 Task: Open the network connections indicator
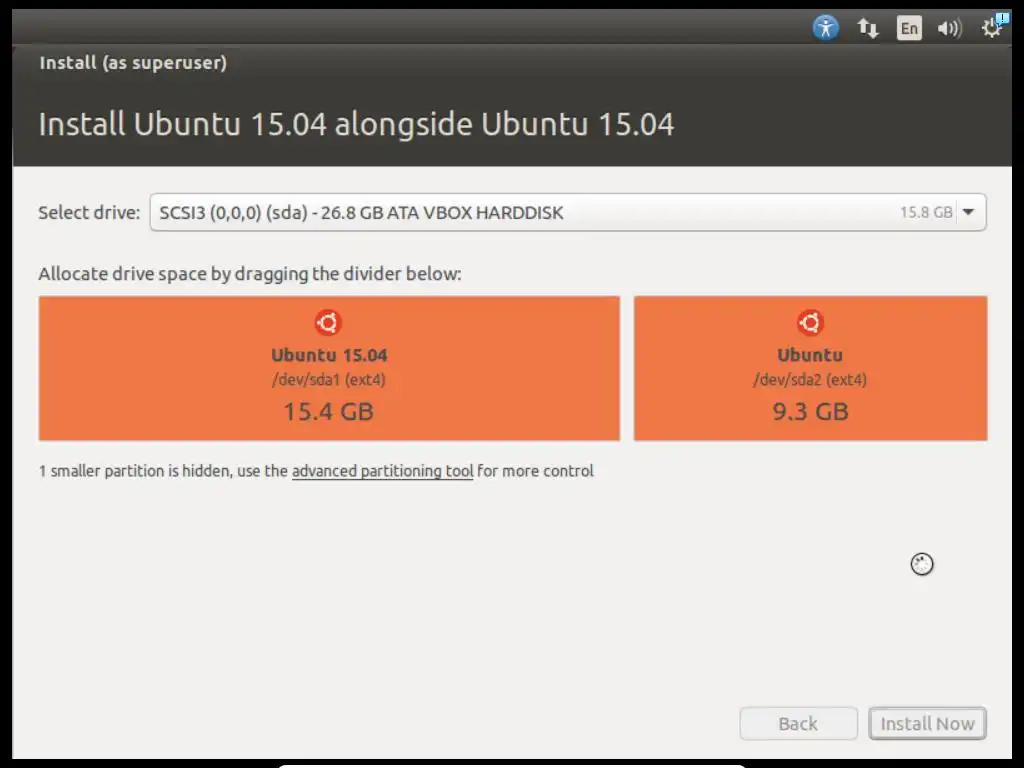pyautogui.click(x=868, y=28)
